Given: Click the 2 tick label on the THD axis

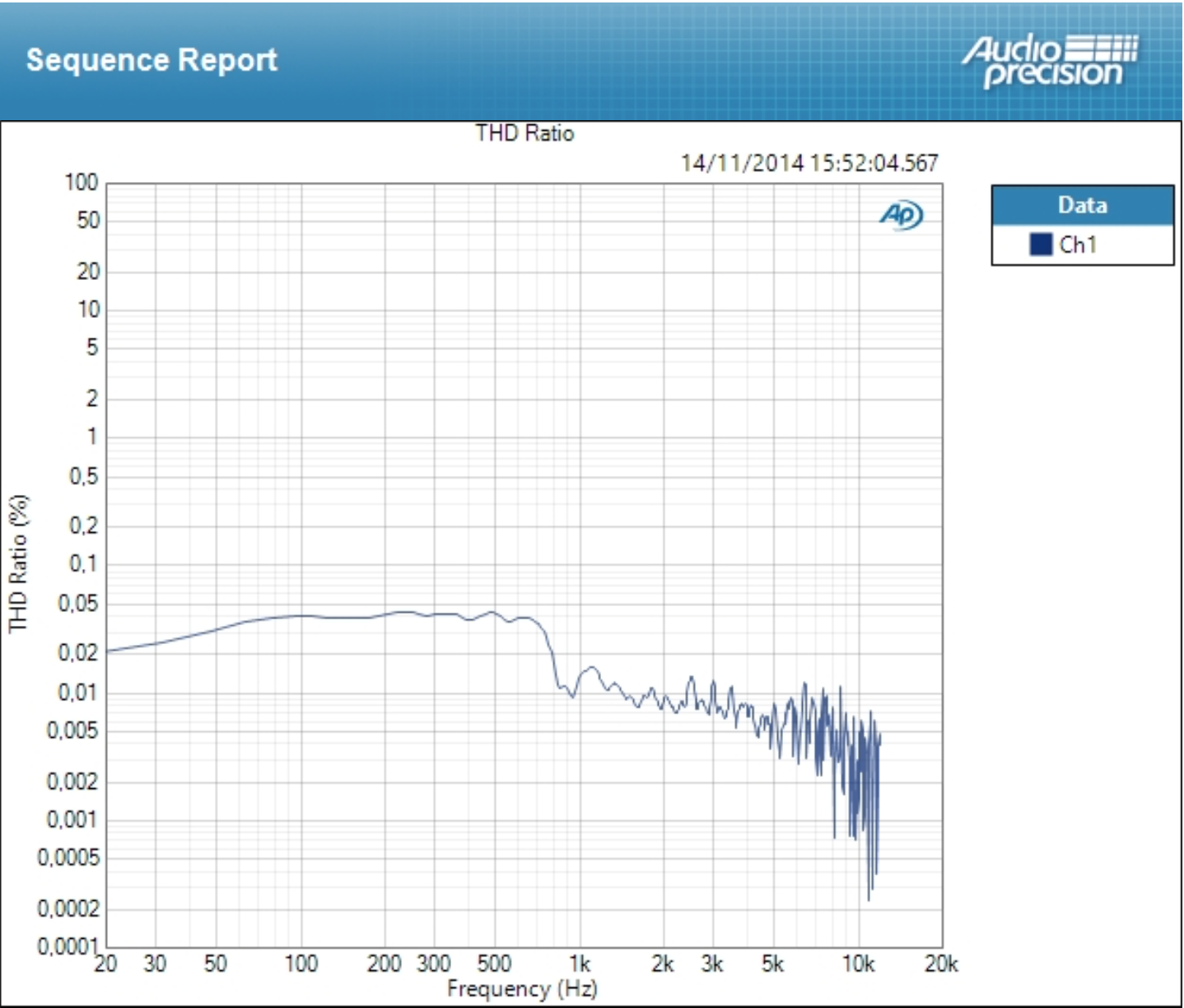Looking at the screenshot, I should 92,399.
